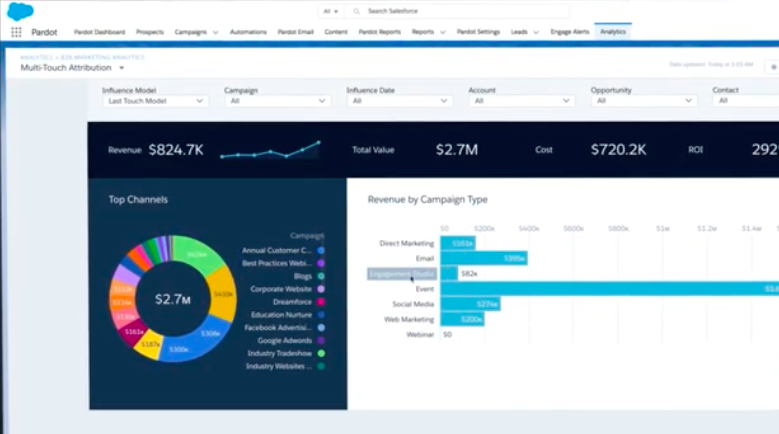This screenshot has width=779, height=434.
Task: Select the Analytics tab
Action: 613,31
